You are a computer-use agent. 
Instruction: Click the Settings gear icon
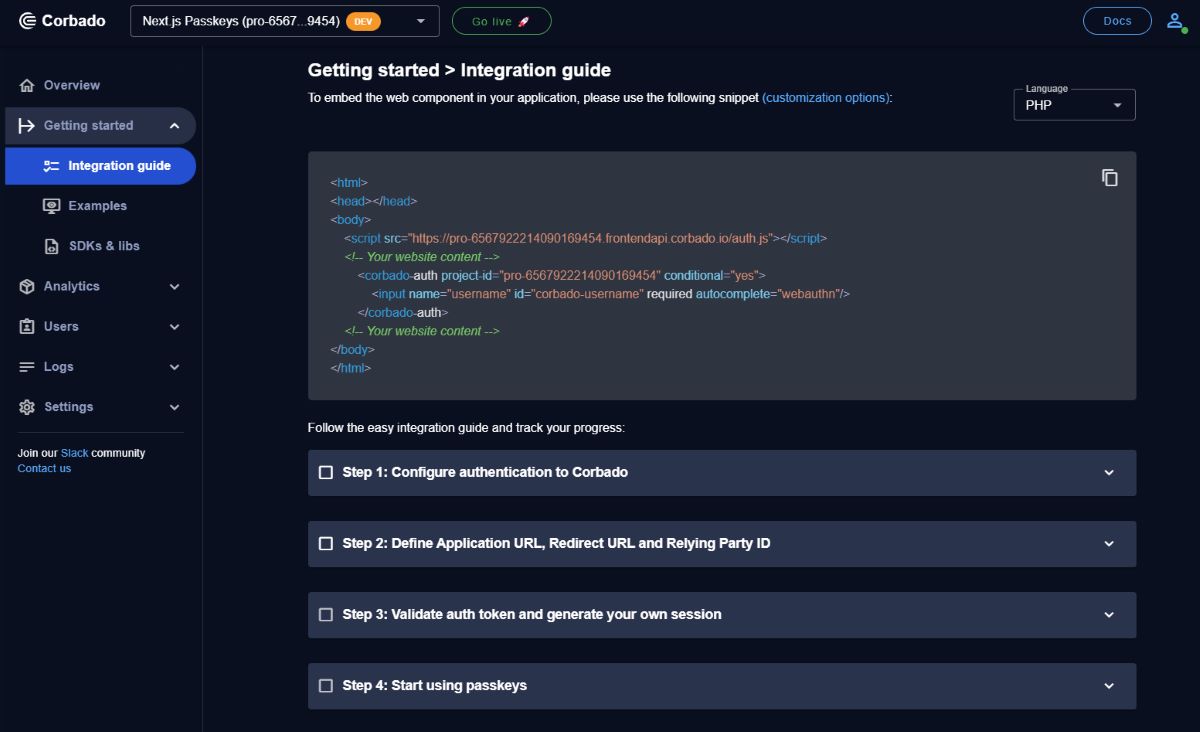pos(26,406)
